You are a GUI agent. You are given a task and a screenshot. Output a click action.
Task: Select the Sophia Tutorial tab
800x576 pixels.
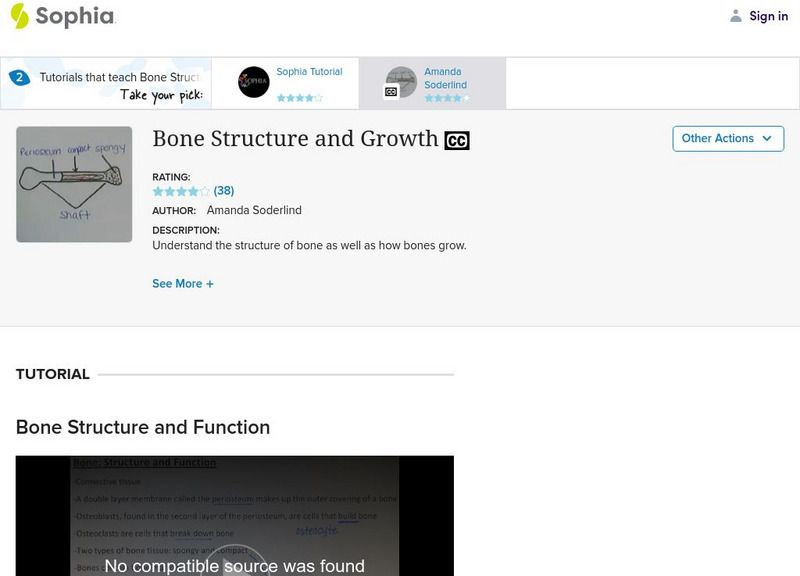coord(309,72)
